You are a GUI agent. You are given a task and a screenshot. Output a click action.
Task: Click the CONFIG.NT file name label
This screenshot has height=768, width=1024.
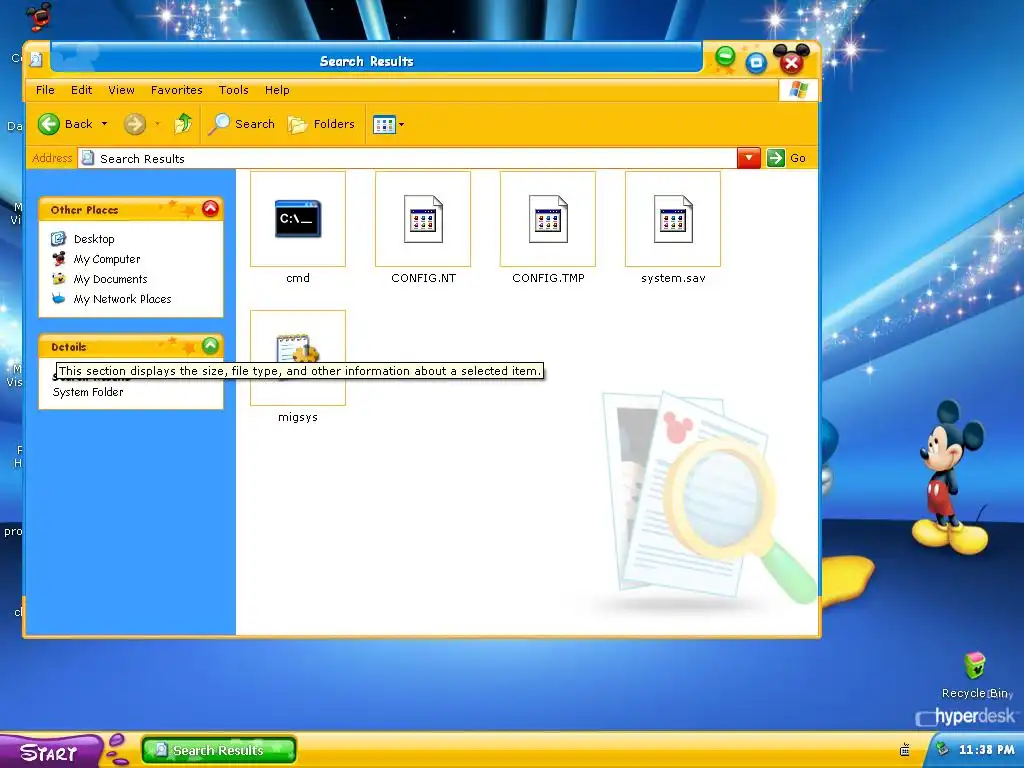coord(423,278)
